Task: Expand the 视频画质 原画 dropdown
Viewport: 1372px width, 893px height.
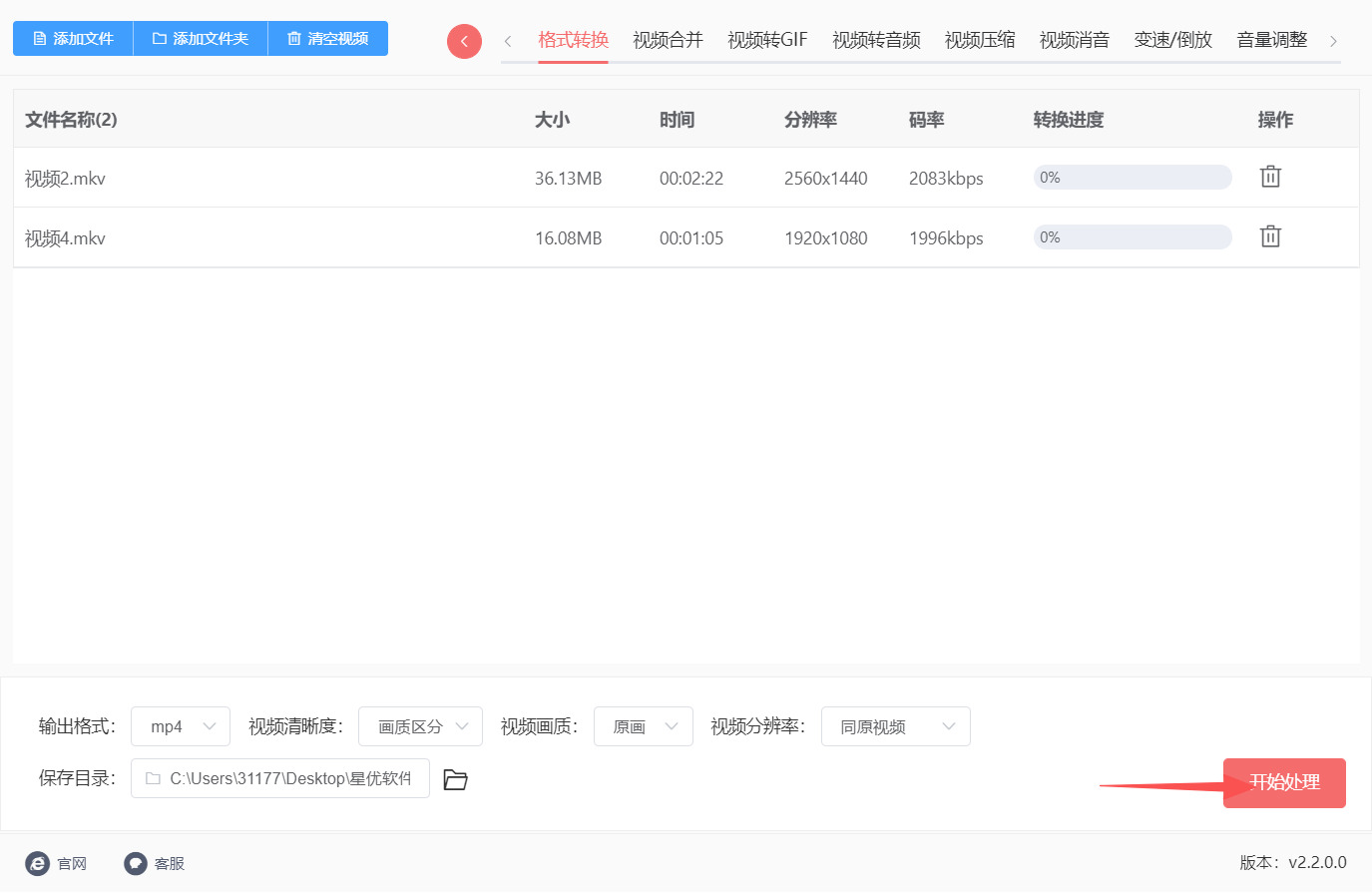Action: 644,726
